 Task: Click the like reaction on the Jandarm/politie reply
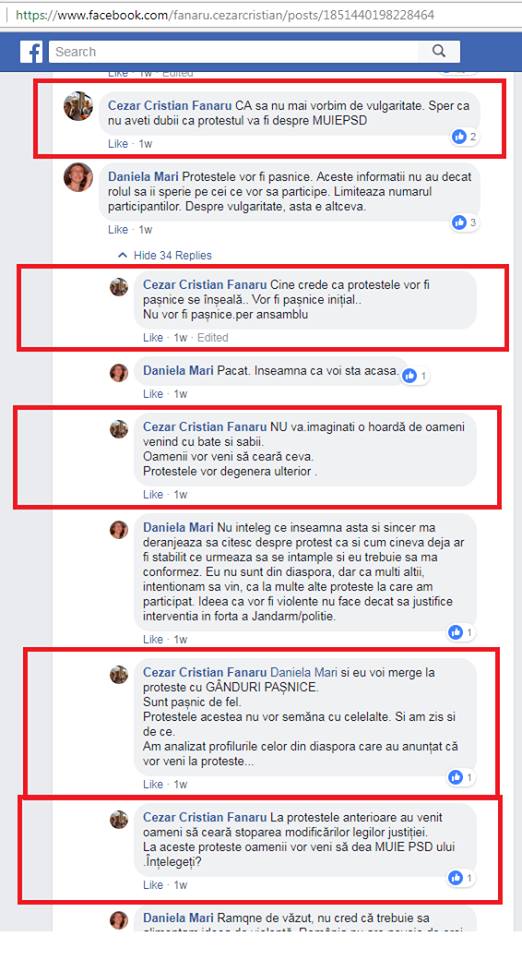(461, 632)
